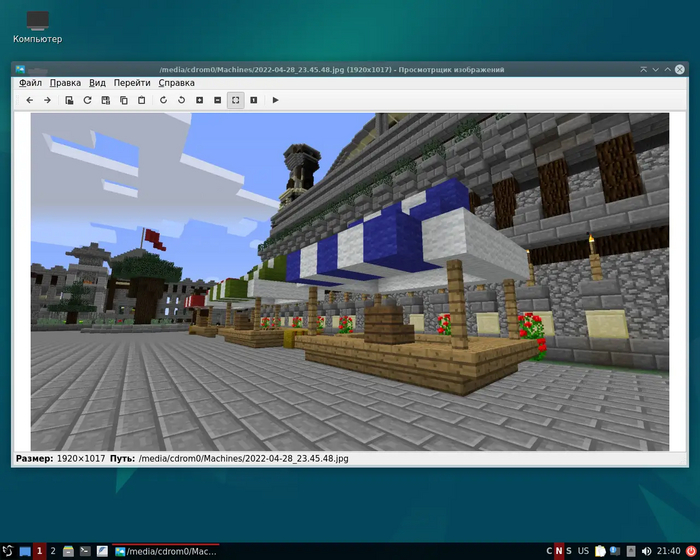The width and height of the screenshot is (700, 560).
Task: Click the 1920×1017 size in status bar
Action: click(x=81, y=459)
